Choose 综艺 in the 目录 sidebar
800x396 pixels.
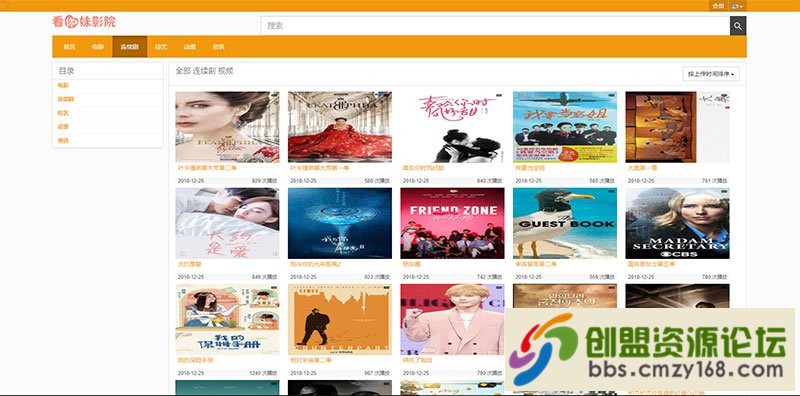click(63, 113)
